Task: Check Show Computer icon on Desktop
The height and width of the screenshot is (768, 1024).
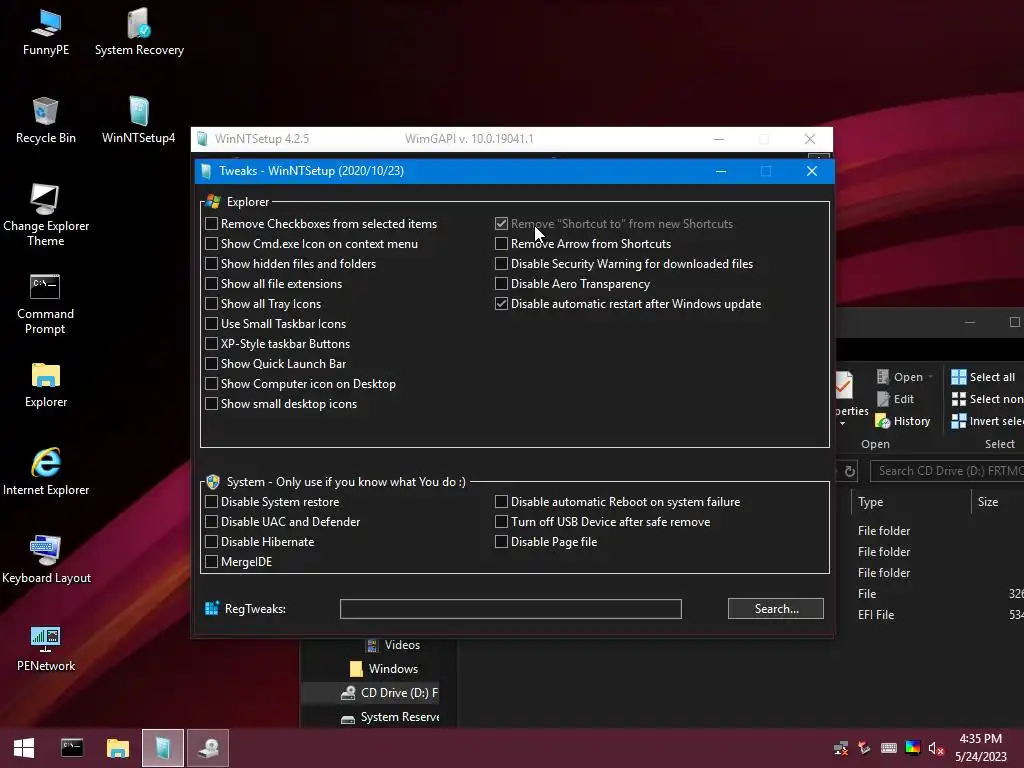Action: pyautogui.click(x=212, y=384)
